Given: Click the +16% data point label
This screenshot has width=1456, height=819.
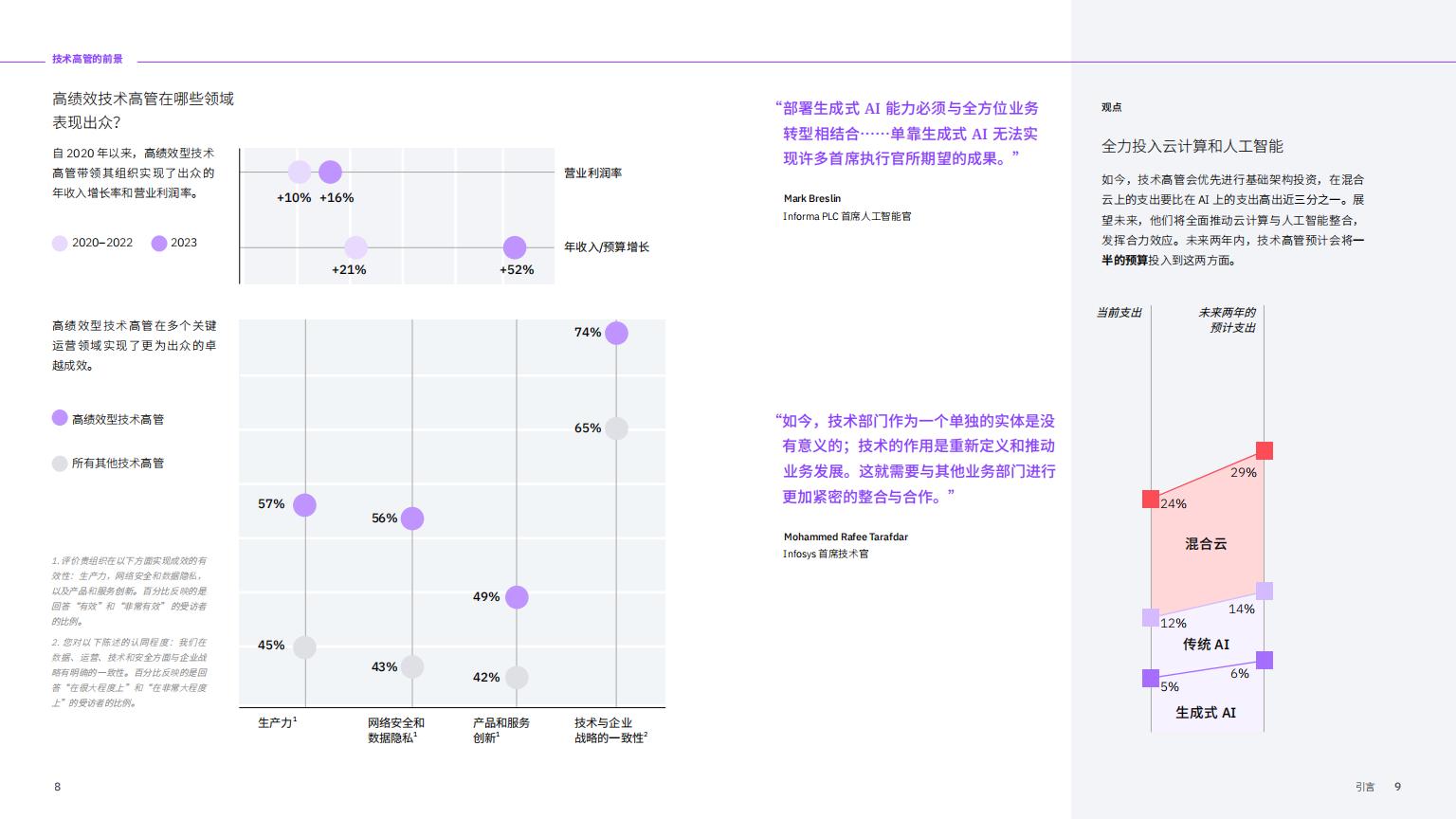Looking at the screenshot, I should 337,197.
